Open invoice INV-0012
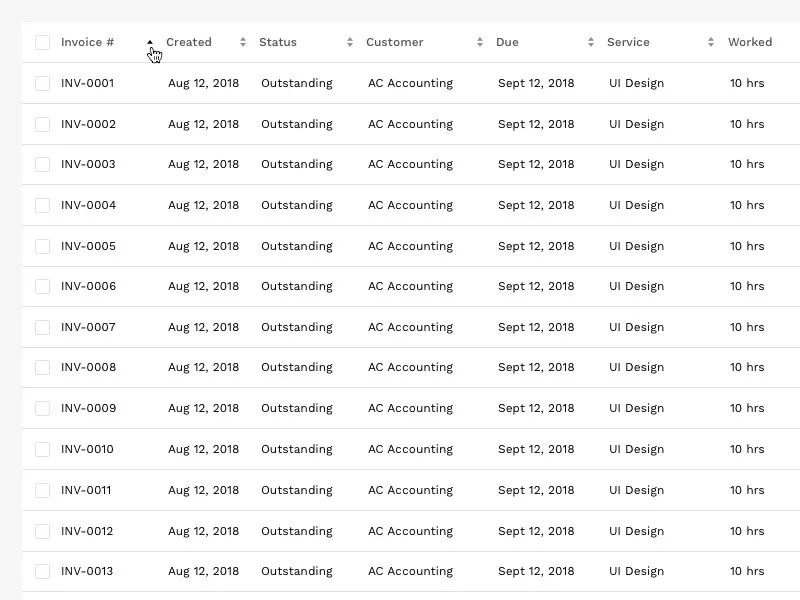800x600 pixels. tap(87, 531)
